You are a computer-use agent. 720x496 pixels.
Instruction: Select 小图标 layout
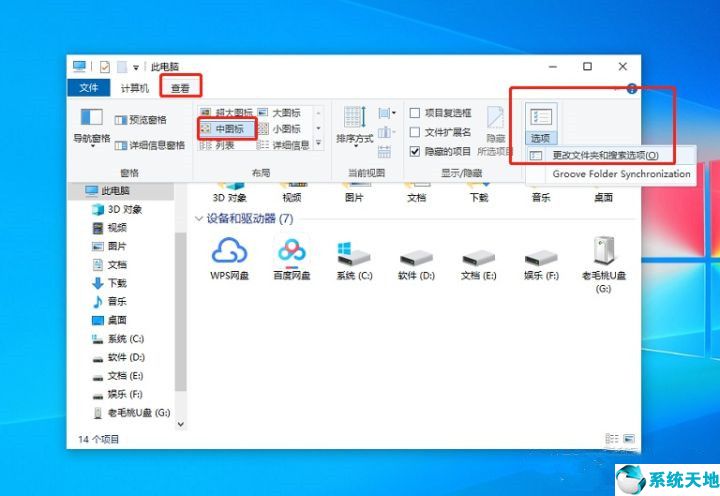coord(279,129)
